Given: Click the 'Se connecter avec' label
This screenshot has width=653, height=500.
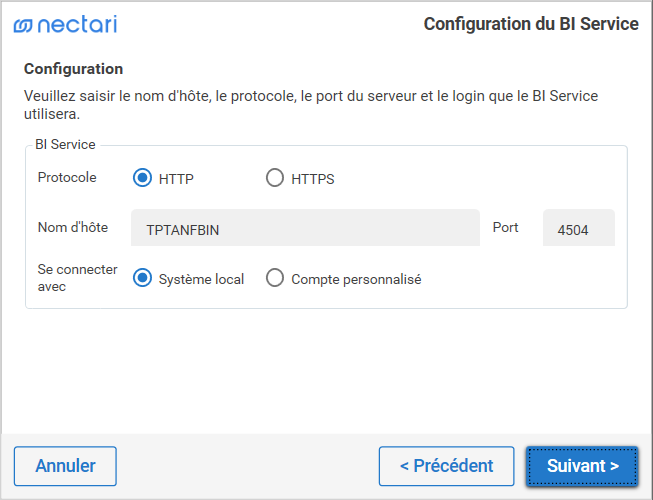Looking at the screenshot, I should click(78, 277).
